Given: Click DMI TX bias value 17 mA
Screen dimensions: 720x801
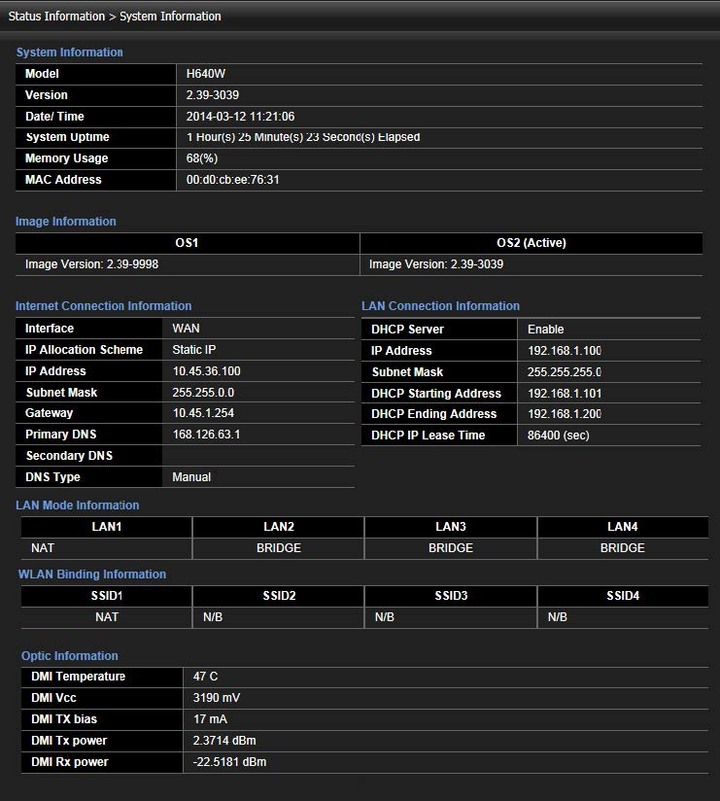Looking at the screenshot, I should tap(210, 719).
